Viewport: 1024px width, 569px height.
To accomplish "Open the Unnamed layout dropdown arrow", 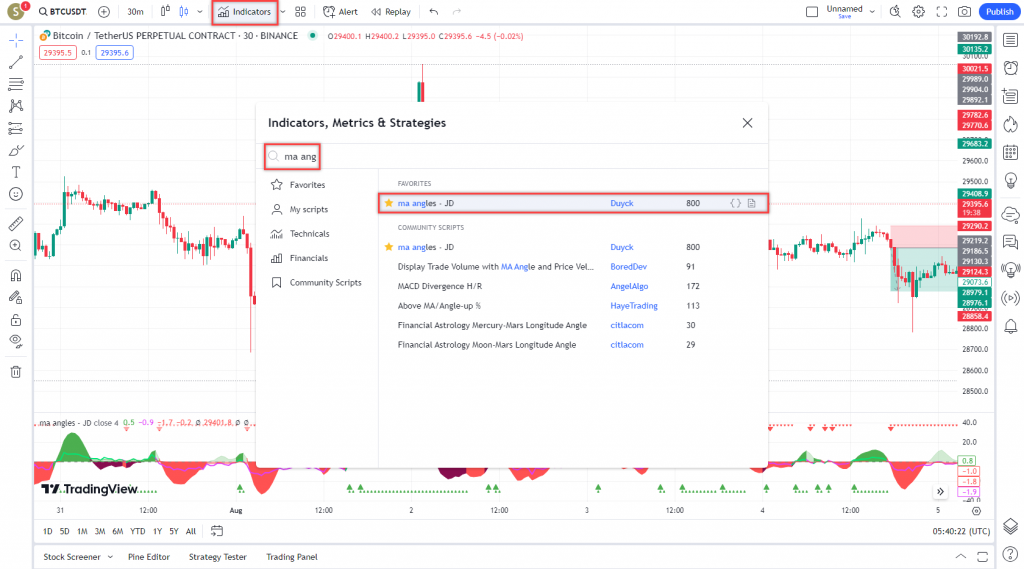I will 872,12.
